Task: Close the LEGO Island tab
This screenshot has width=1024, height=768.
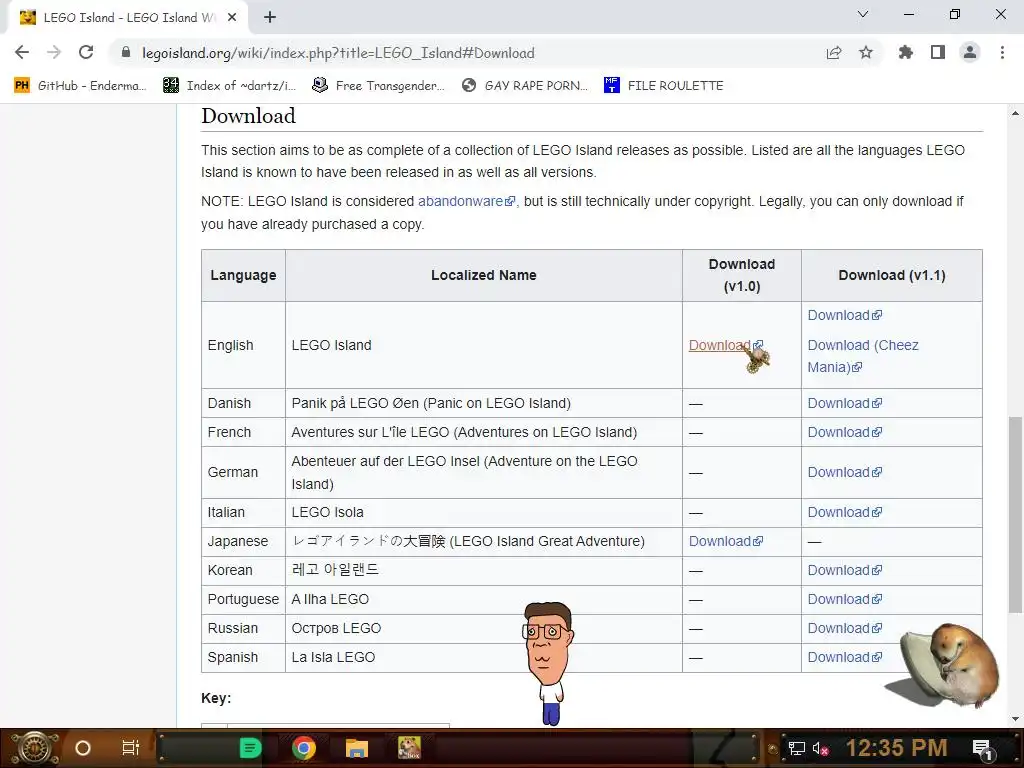Action: tap(232, 18)
